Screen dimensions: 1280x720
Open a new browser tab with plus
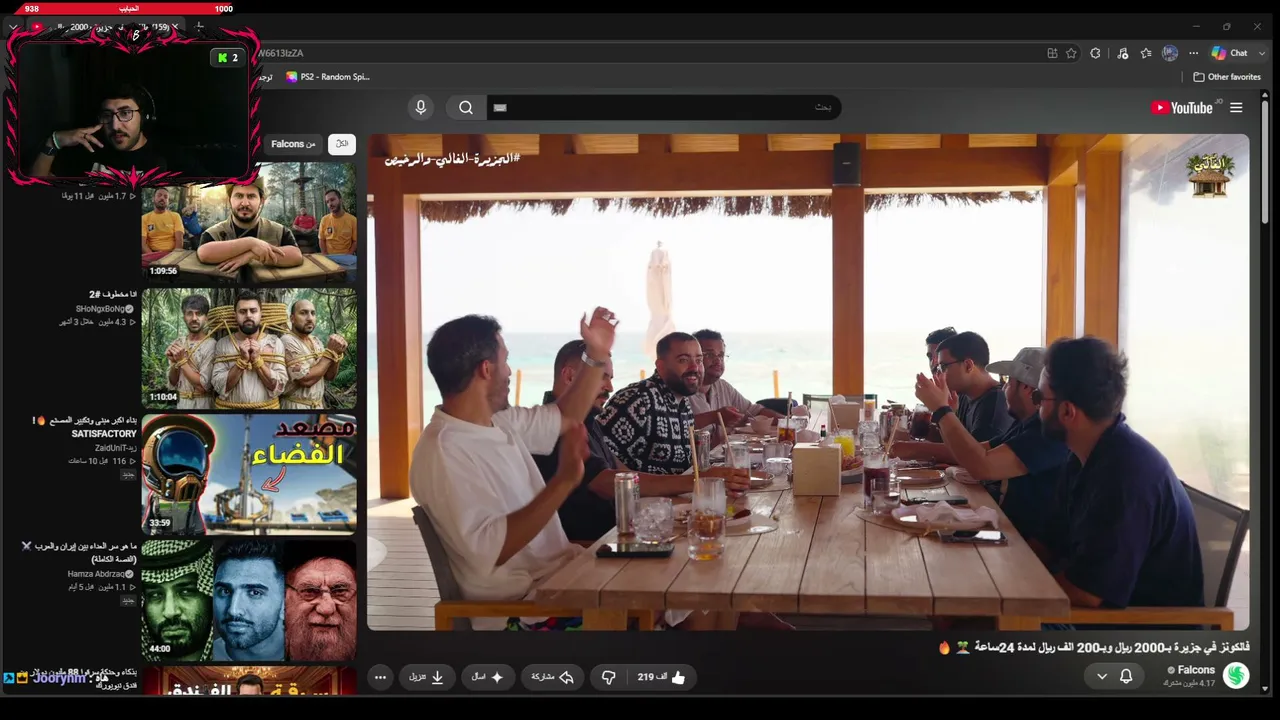coord(199,26)
